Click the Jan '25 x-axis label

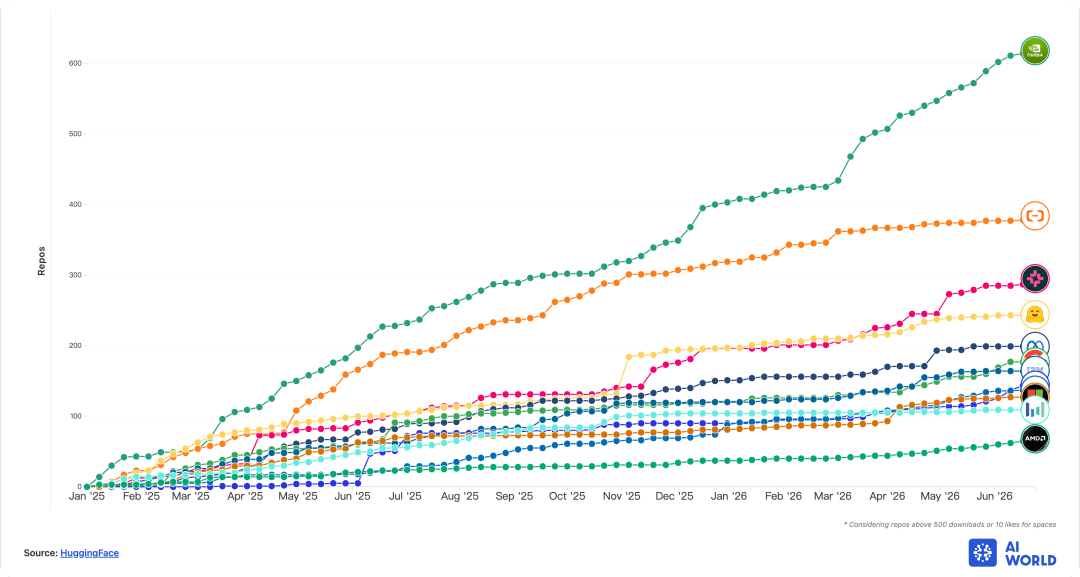coord(87,496)
